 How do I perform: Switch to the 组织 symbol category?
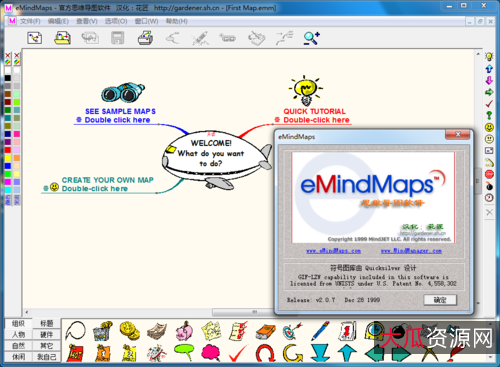(18, 323)
